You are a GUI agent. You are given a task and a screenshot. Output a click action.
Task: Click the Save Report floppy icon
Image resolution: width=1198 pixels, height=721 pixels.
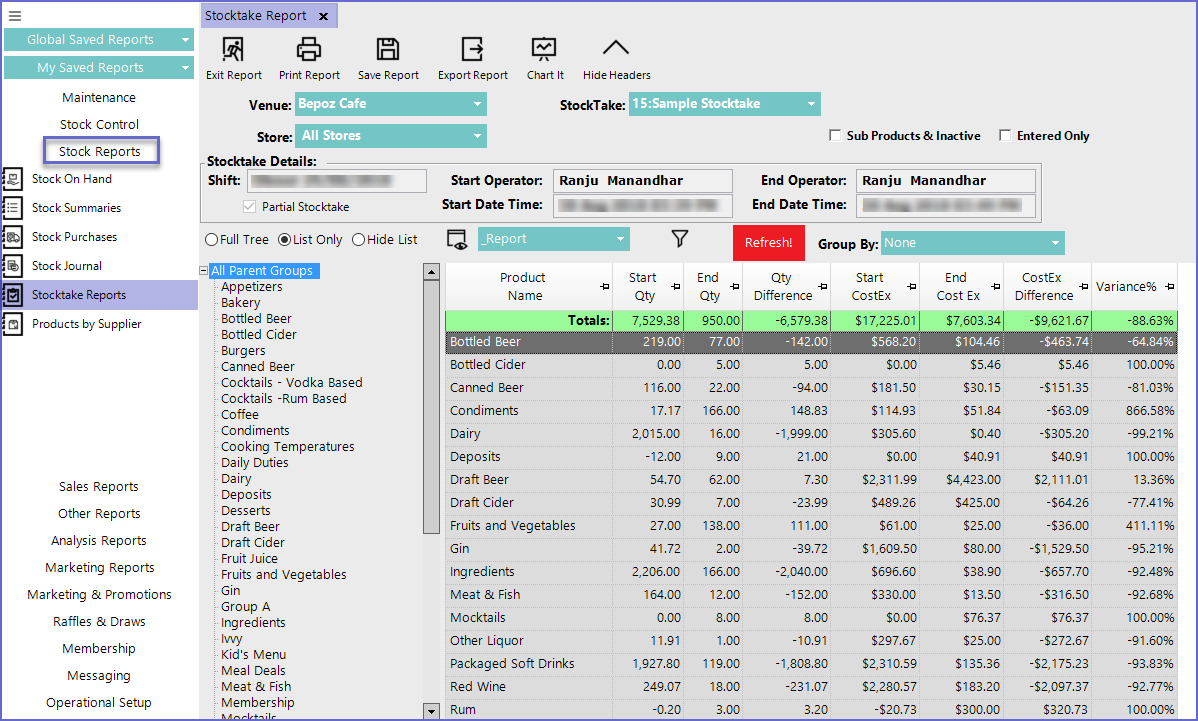[388, 50]
